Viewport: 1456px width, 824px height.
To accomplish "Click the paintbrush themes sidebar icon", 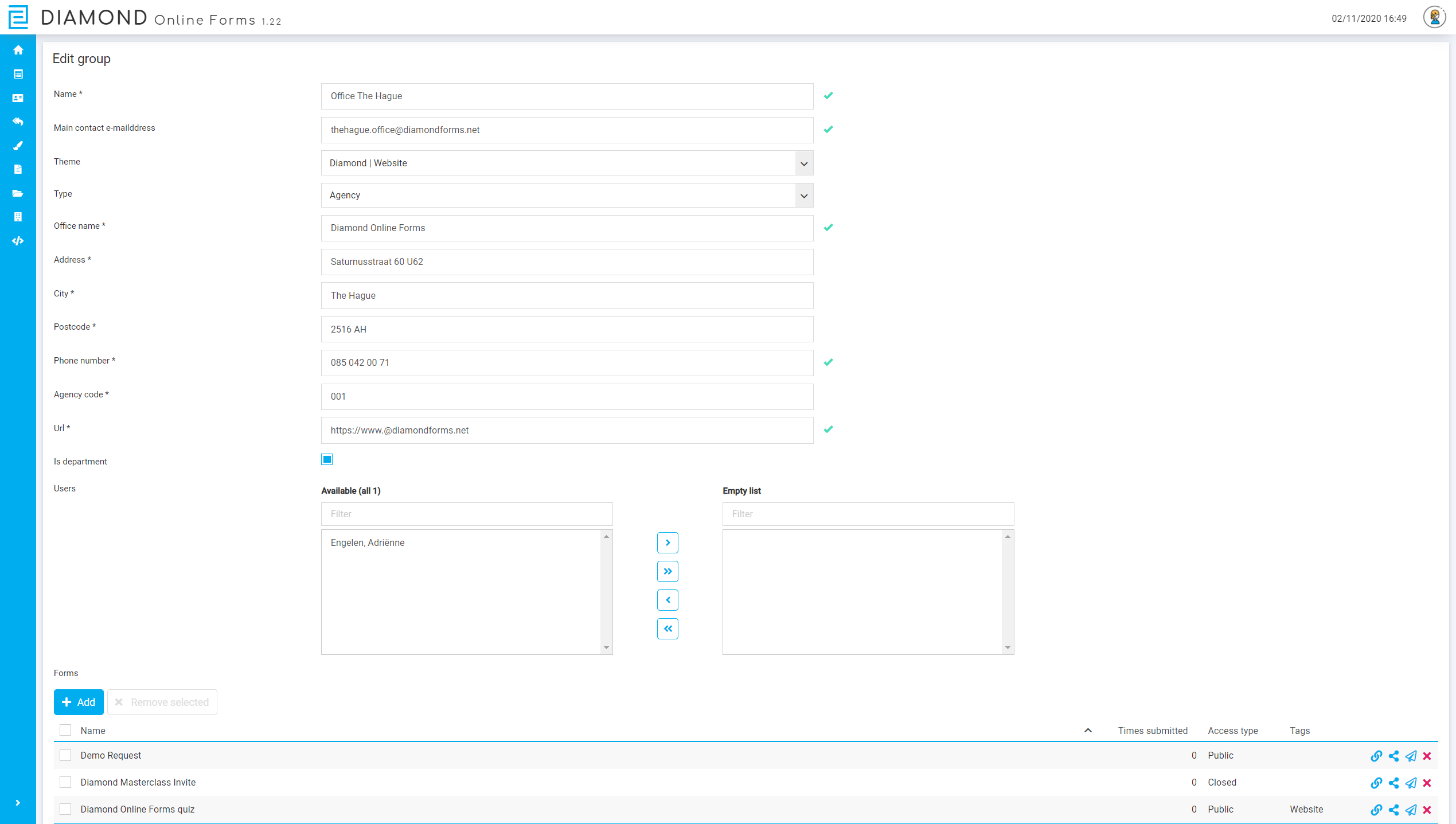I will [18, 146].
